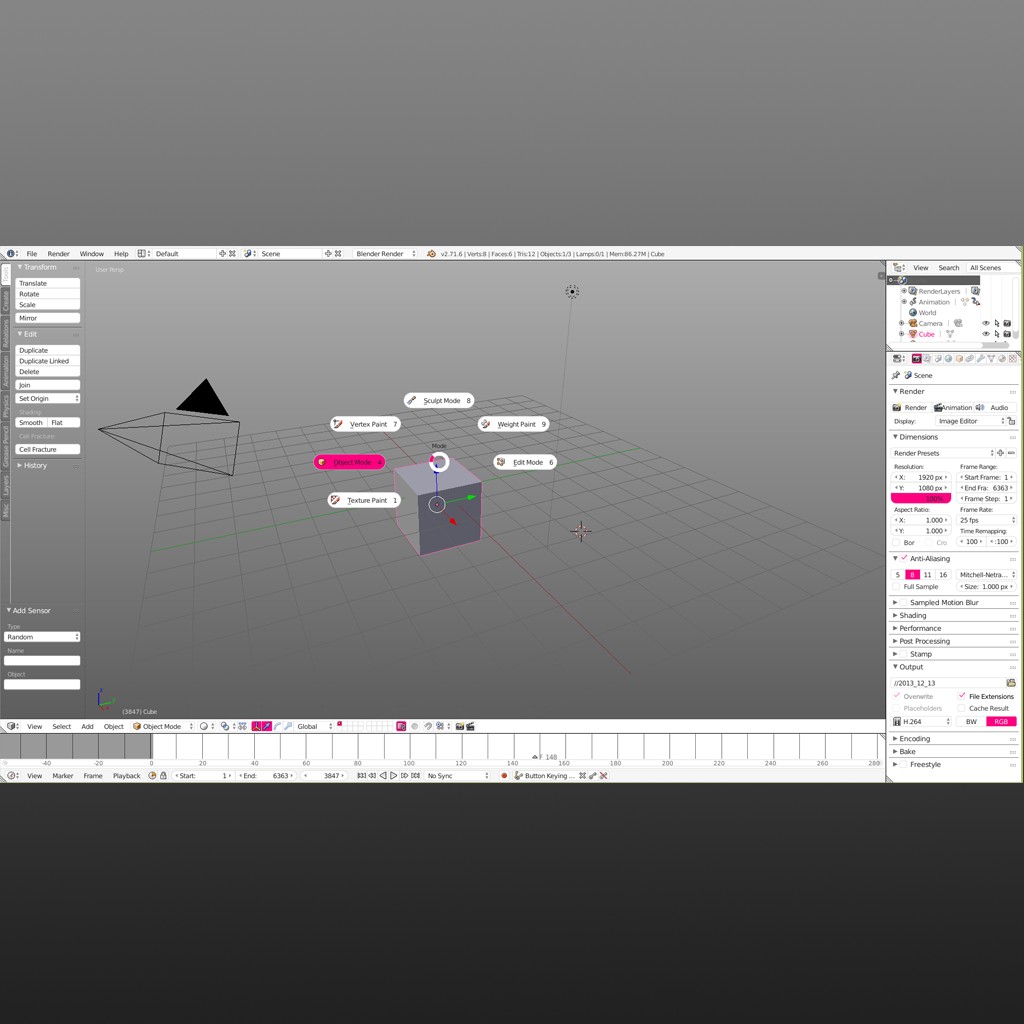The width and height of the screenshot is (1024, 1024).
Task: Open the World properties tab
Action: [948, 358]
